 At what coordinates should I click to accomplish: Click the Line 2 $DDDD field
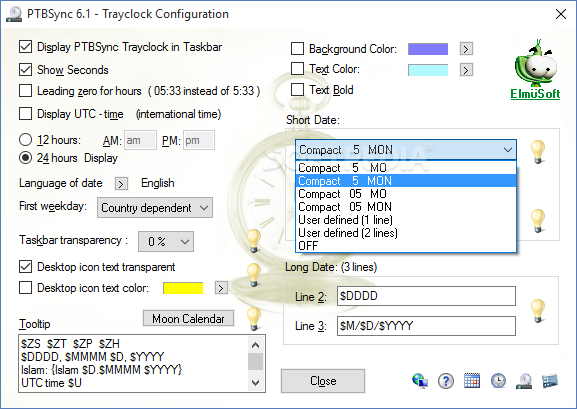click(x=426, y=296)
